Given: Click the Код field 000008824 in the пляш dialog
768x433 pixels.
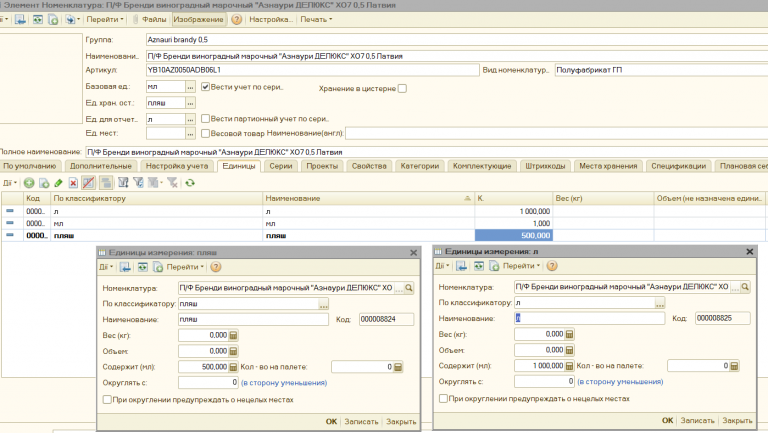Looking at the screenshot, I should click(x=386, y=319).
